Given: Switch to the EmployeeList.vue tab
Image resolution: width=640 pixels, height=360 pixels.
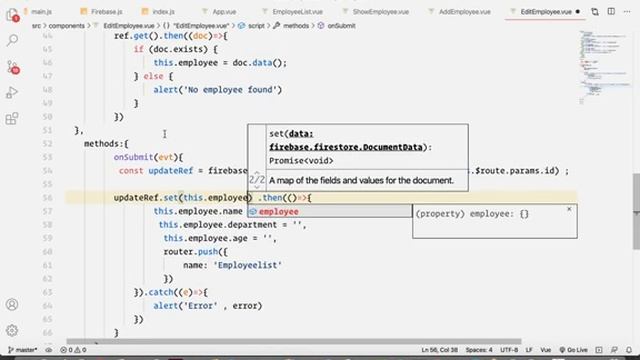Looking at the screenshot, I should (293, 12).
